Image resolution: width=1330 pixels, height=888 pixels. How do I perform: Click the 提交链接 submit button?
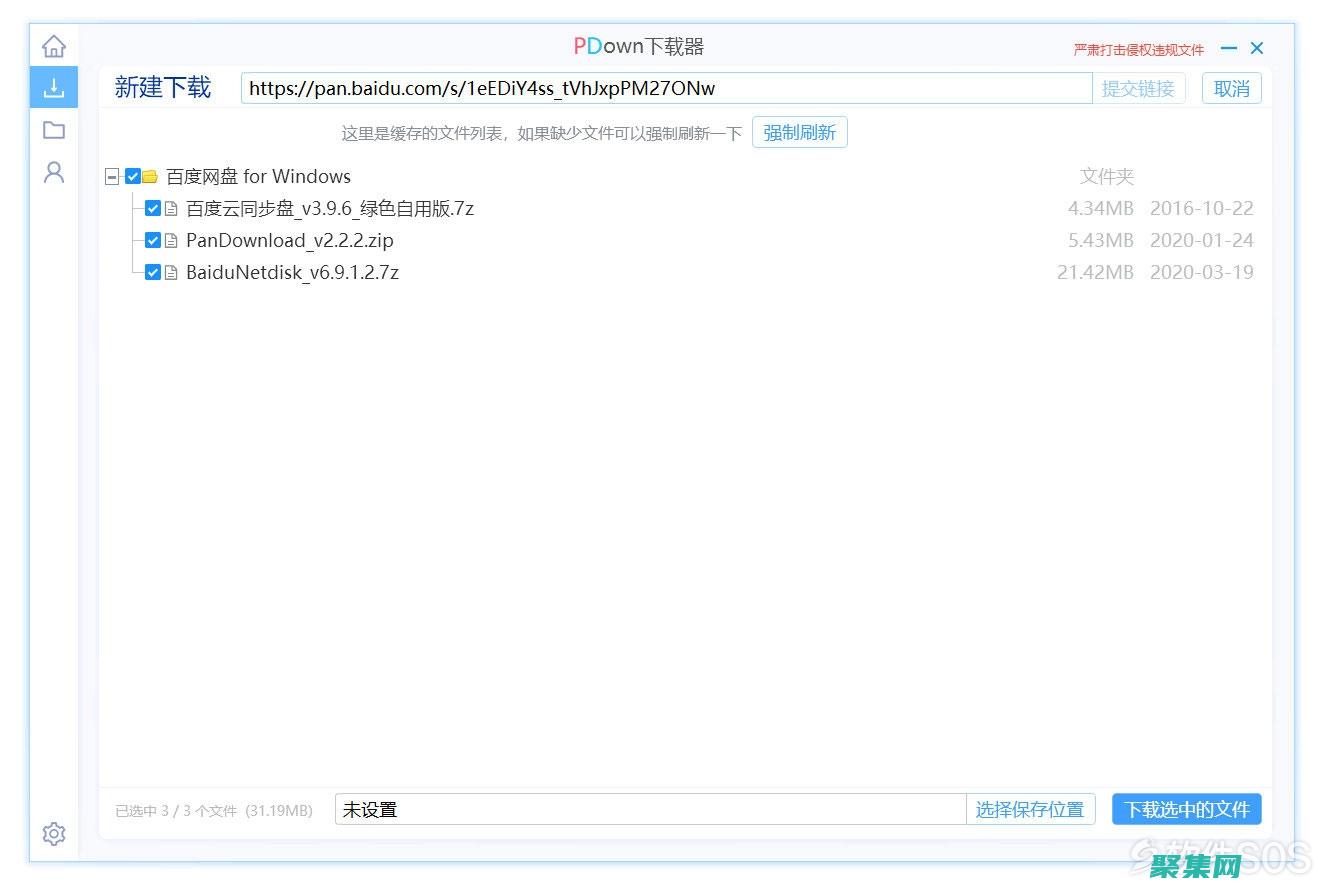[1139, 88]
